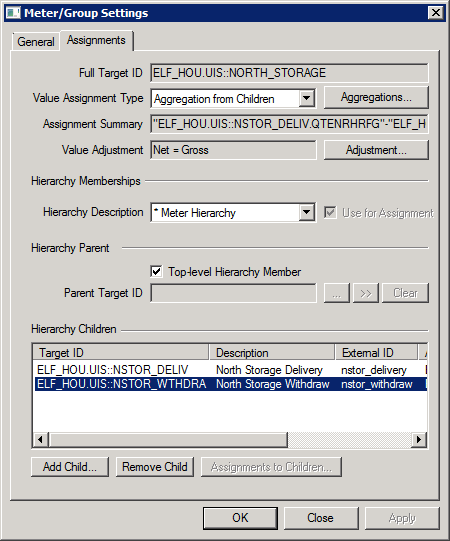
Task: Click the nstor_withdraw external ID cell
Action: [377, 384]
